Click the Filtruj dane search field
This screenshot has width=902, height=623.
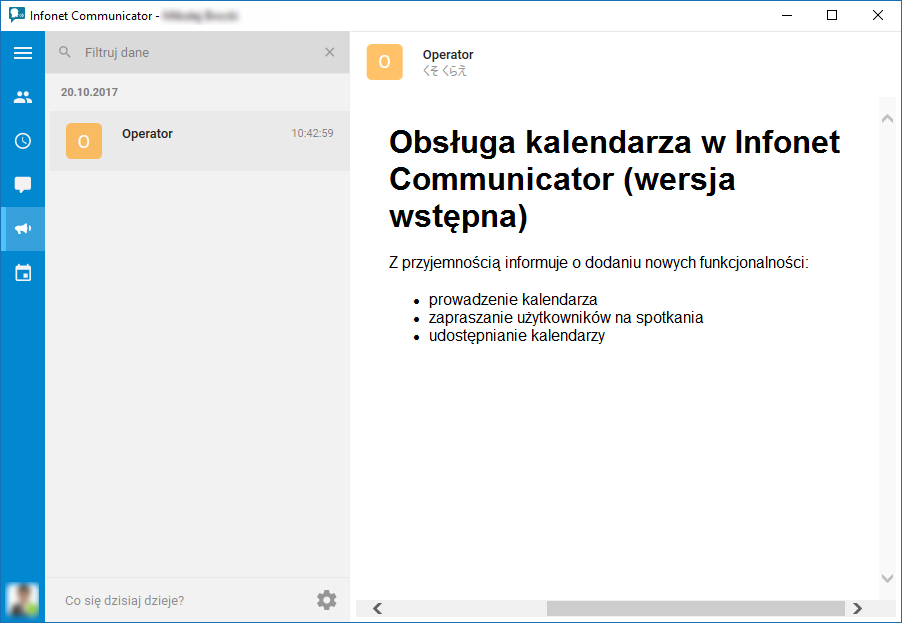pyautogui.click(x=197, y=52)
